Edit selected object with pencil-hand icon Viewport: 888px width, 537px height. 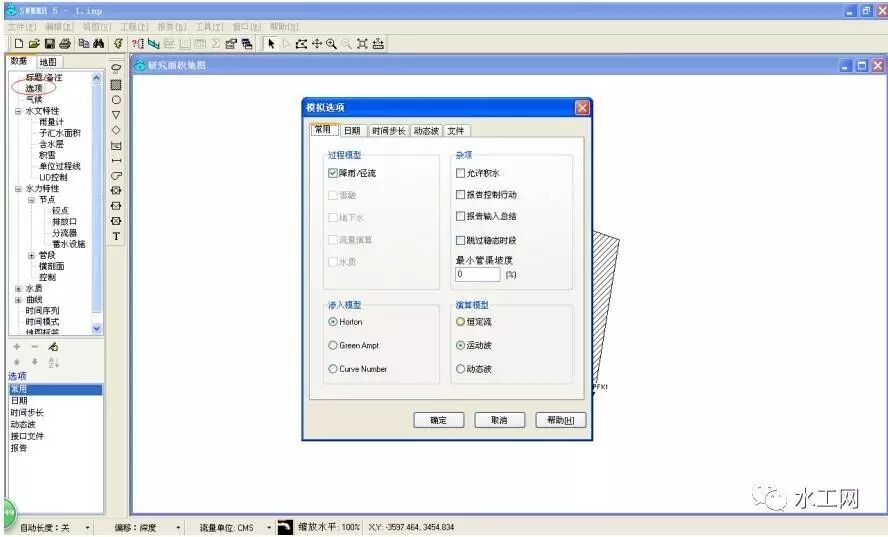coord(53,347)
